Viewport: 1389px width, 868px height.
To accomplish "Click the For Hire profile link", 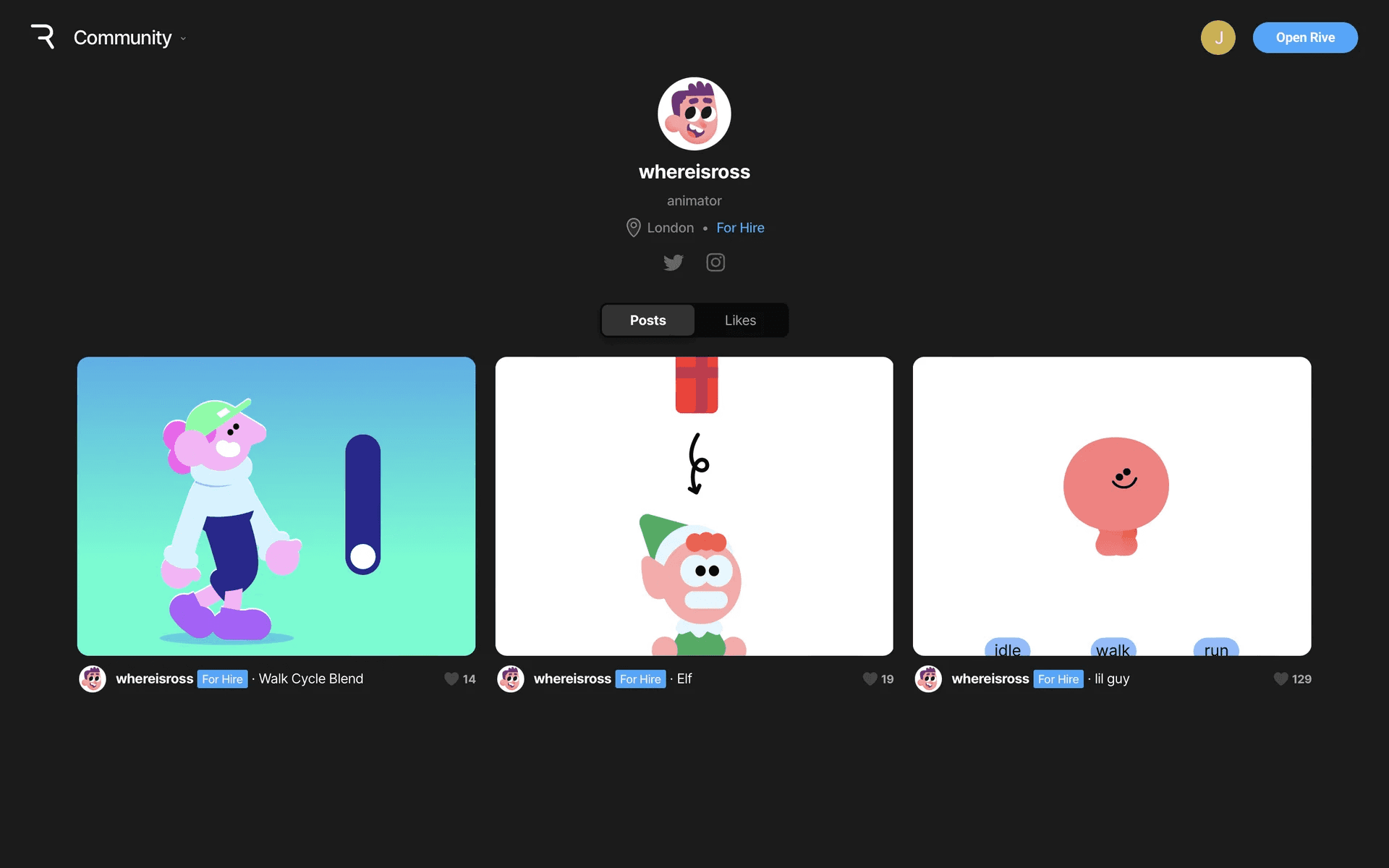I will pyautogui.click(x=740, y=228).
